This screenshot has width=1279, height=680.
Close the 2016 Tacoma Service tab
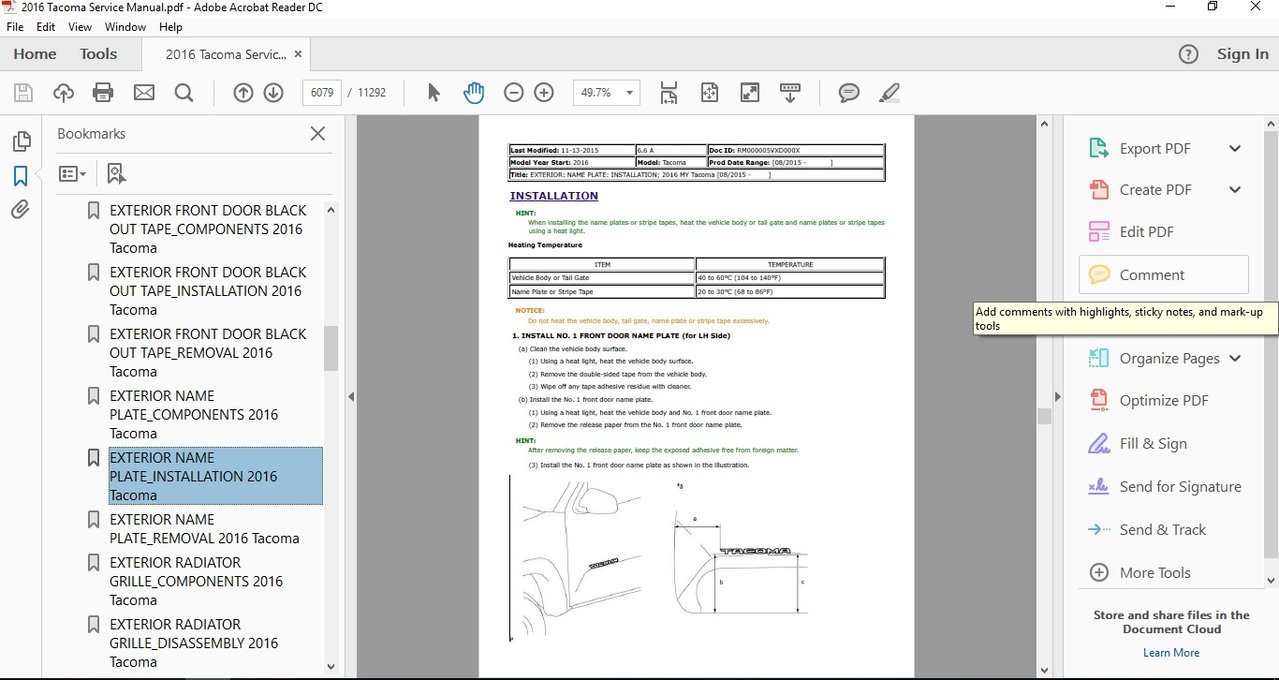(x=299, y=54)
